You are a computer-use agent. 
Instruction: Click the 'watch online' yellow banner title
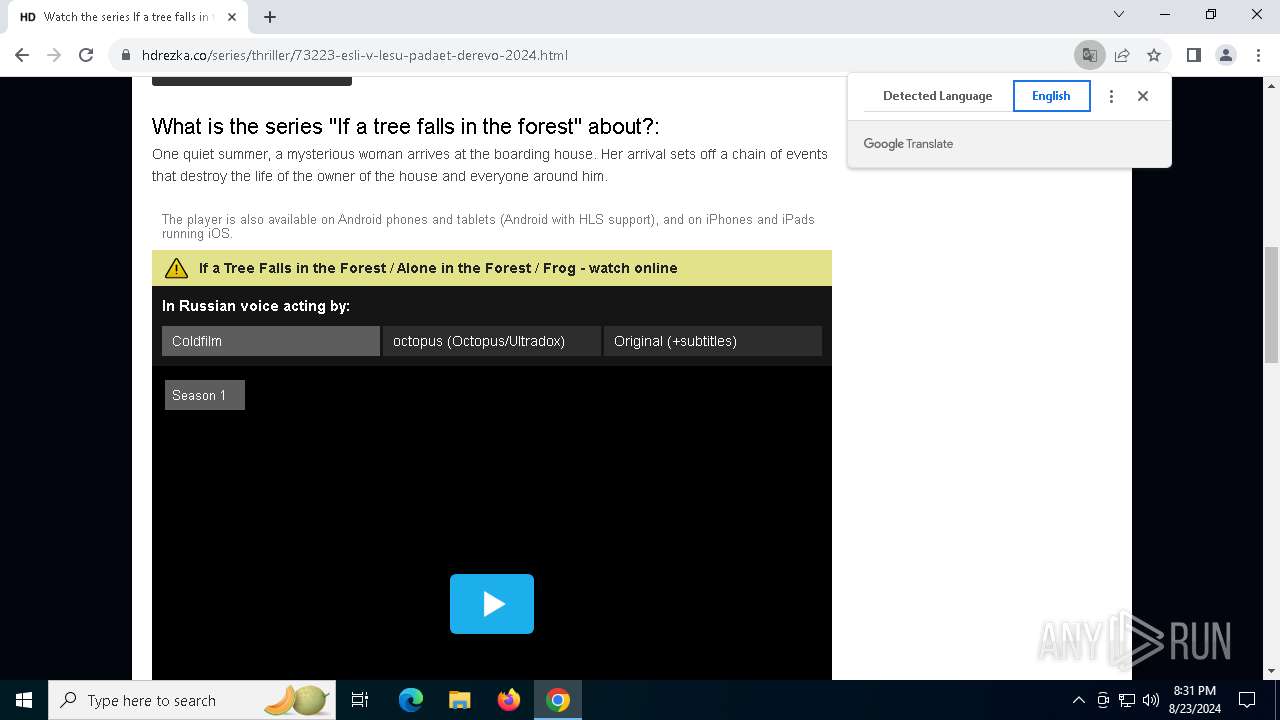click(x=438, y=268)
